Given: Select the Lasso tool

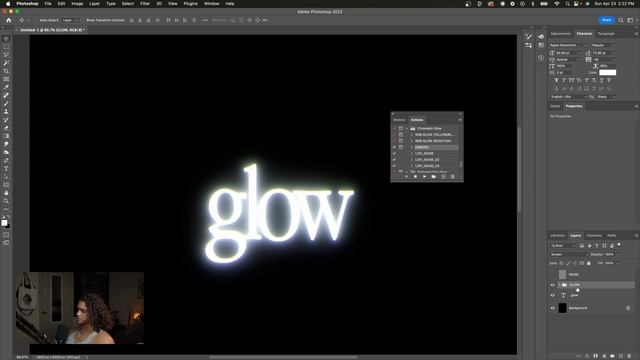Looking at the screenshot, I should click(x=6, y=55).
